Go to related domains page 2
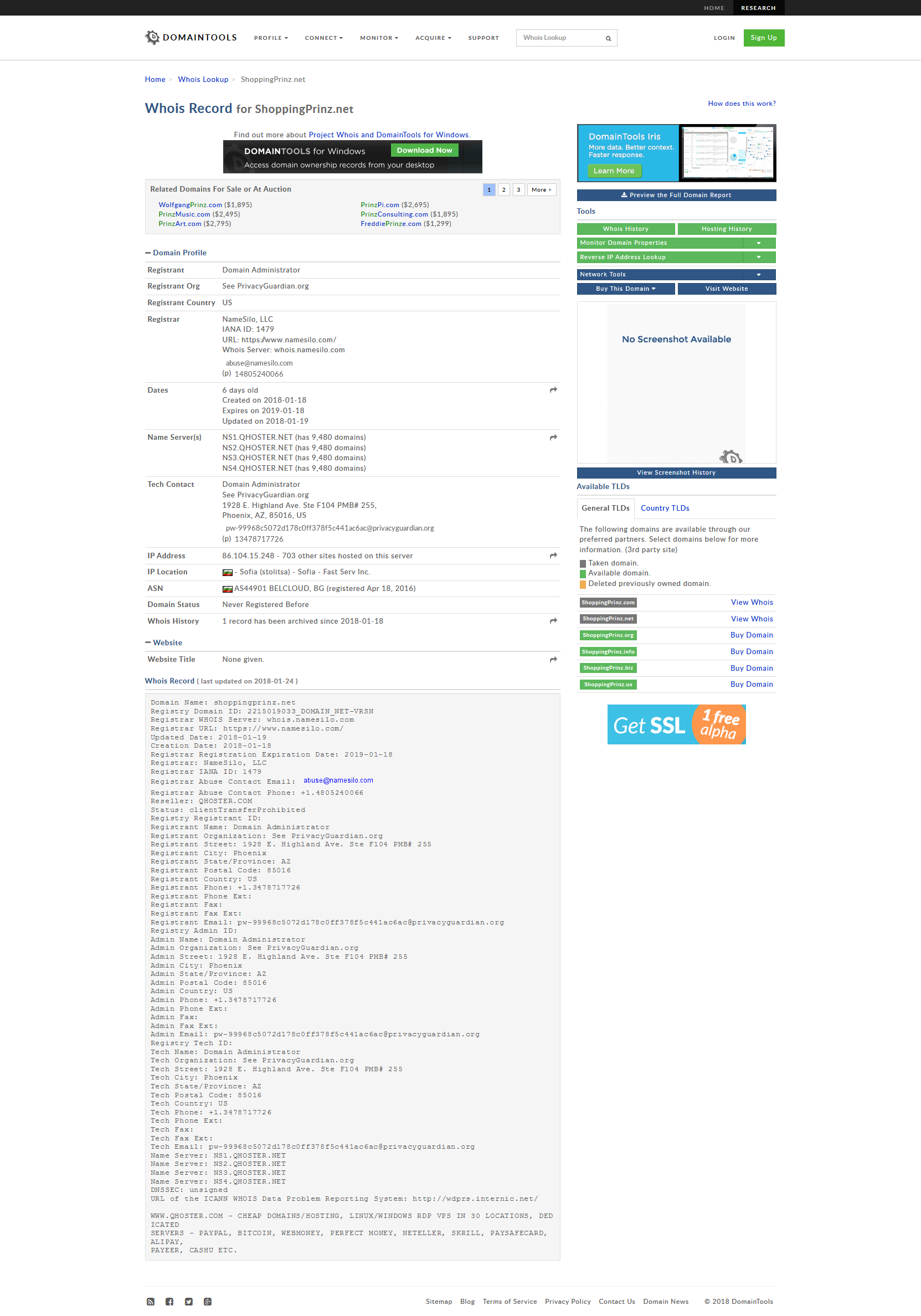Viewport: 921px width, 1316px height. point(504,190)
